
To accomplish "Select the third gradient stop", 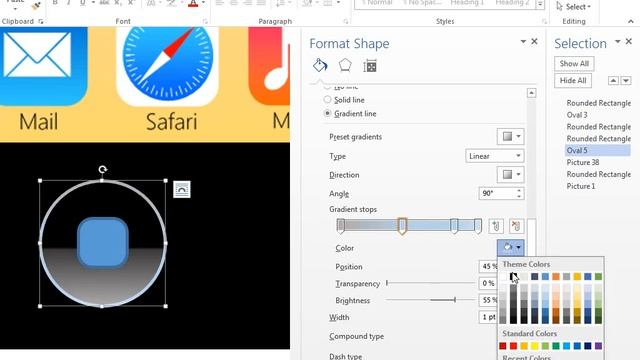I will point(454,226).
